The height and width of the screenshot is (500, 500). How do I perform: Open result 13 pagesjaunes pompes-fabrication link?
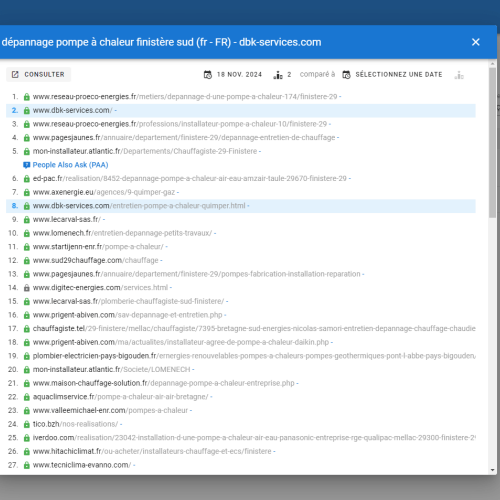tap(196, 274)
